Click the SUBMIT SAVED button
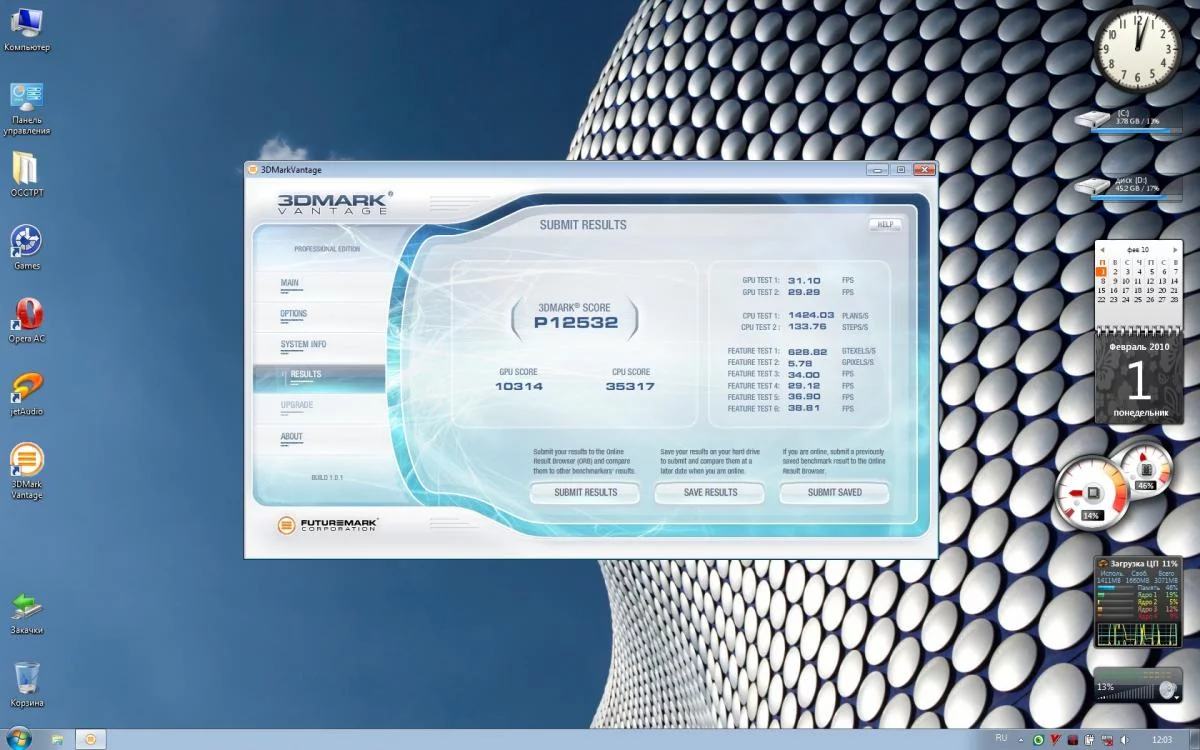The width and height of the screenshot is (1200, 750). click(834, 492)
